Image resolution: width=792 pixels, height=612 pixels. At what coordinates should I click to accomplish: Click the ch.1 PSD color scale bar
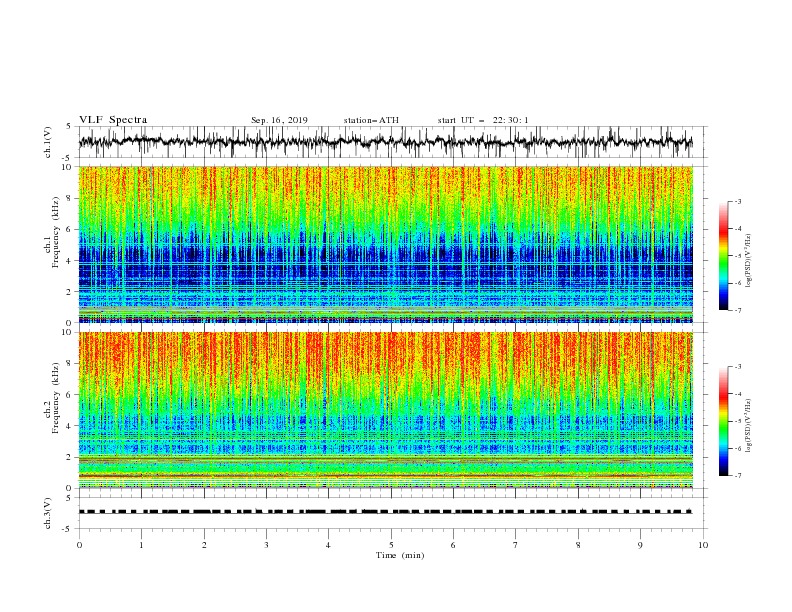point(724,256)
